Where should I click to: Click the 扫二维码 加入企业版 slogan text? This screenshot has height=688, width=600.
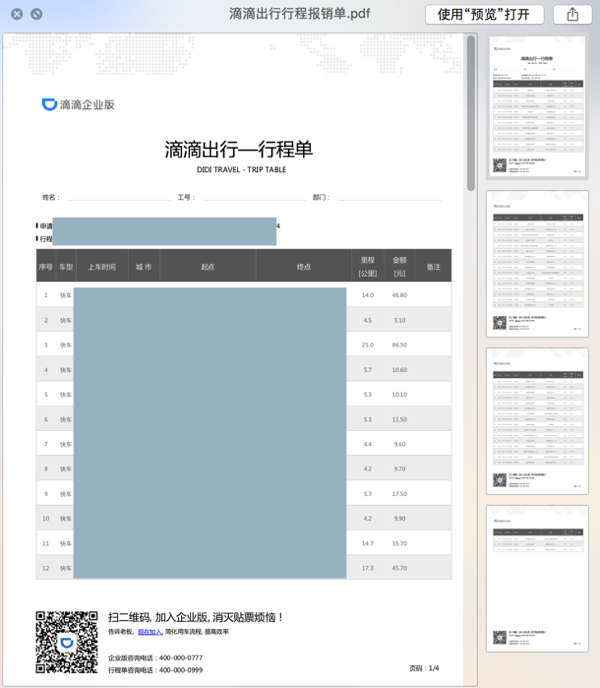[x=196, y=617]
